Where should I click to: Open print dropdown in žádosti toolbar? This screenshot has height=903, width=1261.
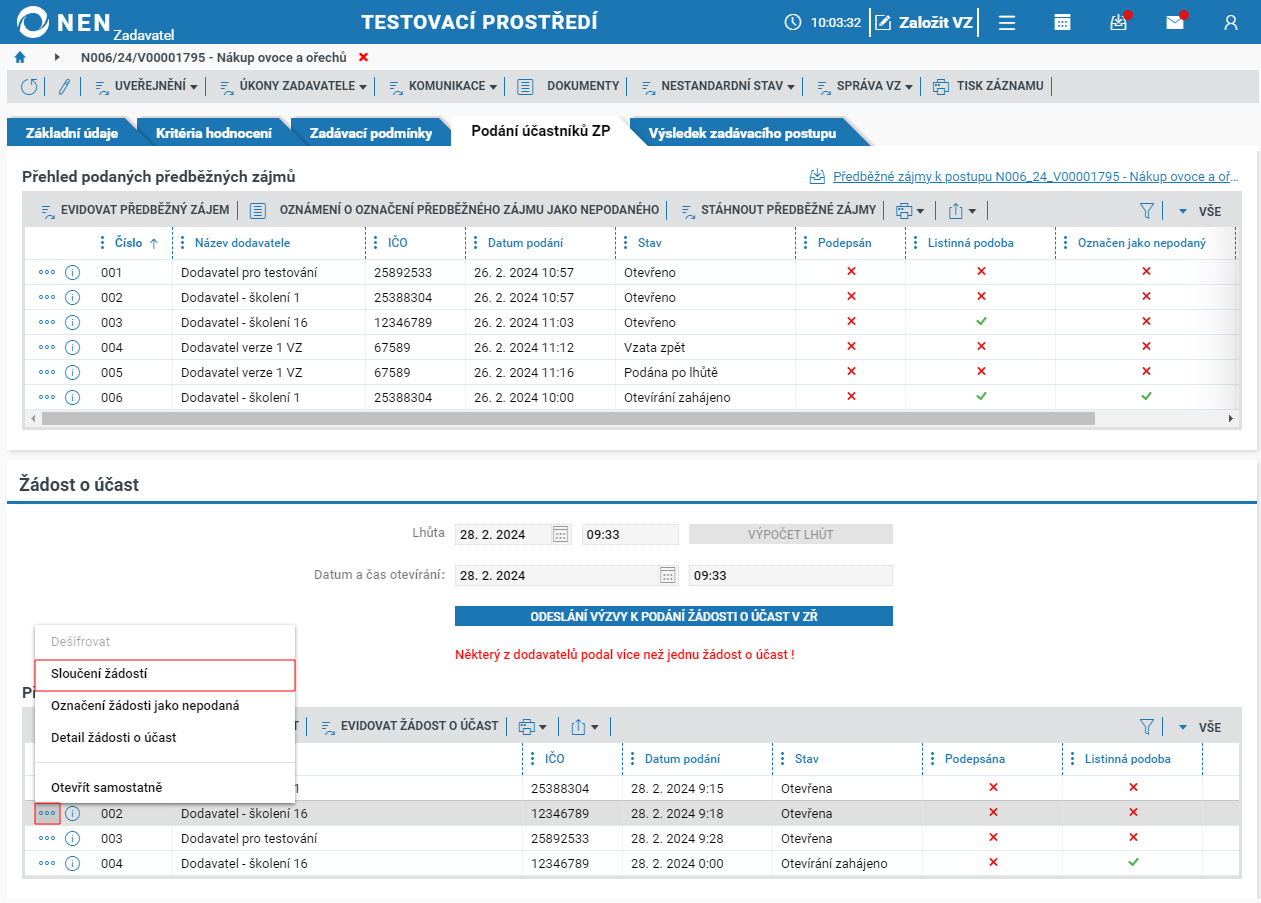pyautogui.click(x=533, y=727)
